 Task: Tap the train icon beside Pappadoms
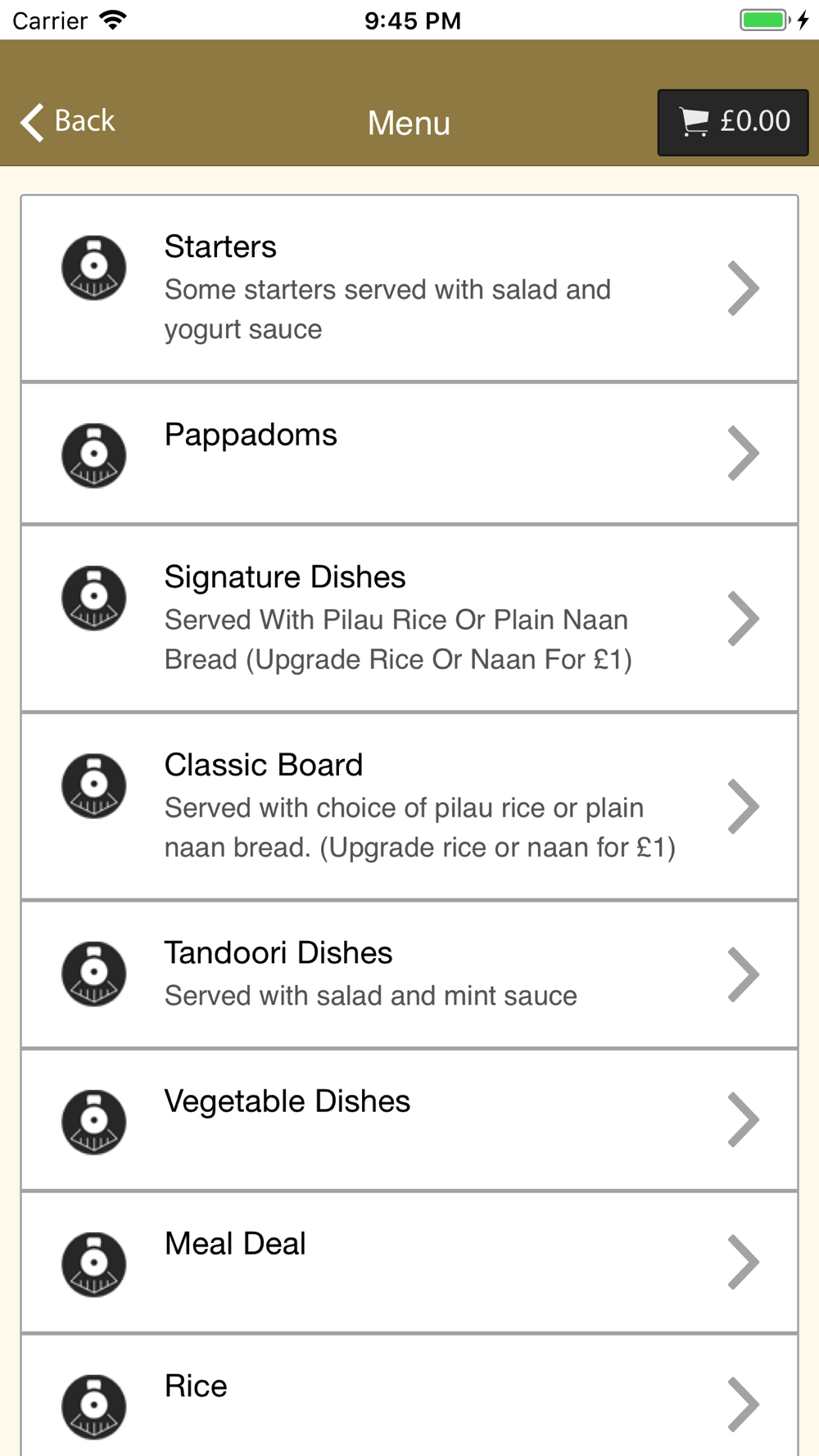coord(94,454)
